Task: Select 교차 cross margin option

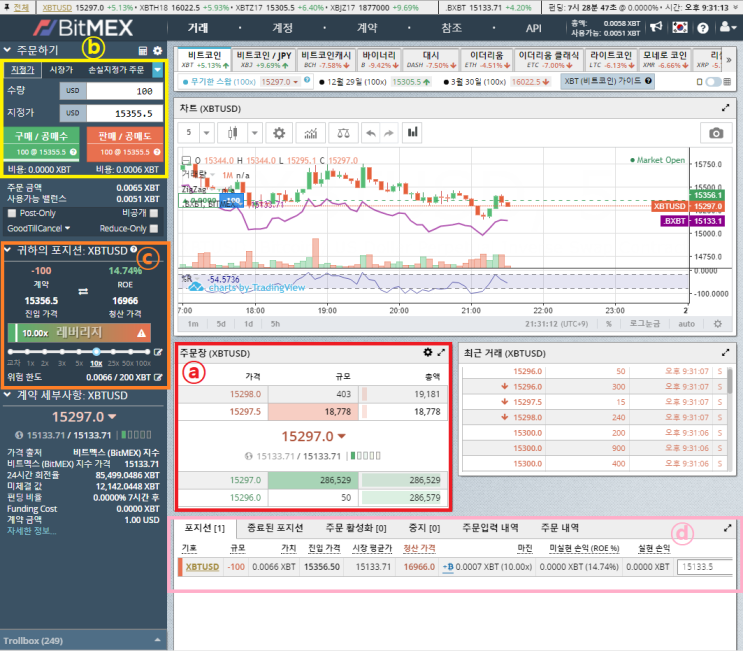Action: point(14,363)
